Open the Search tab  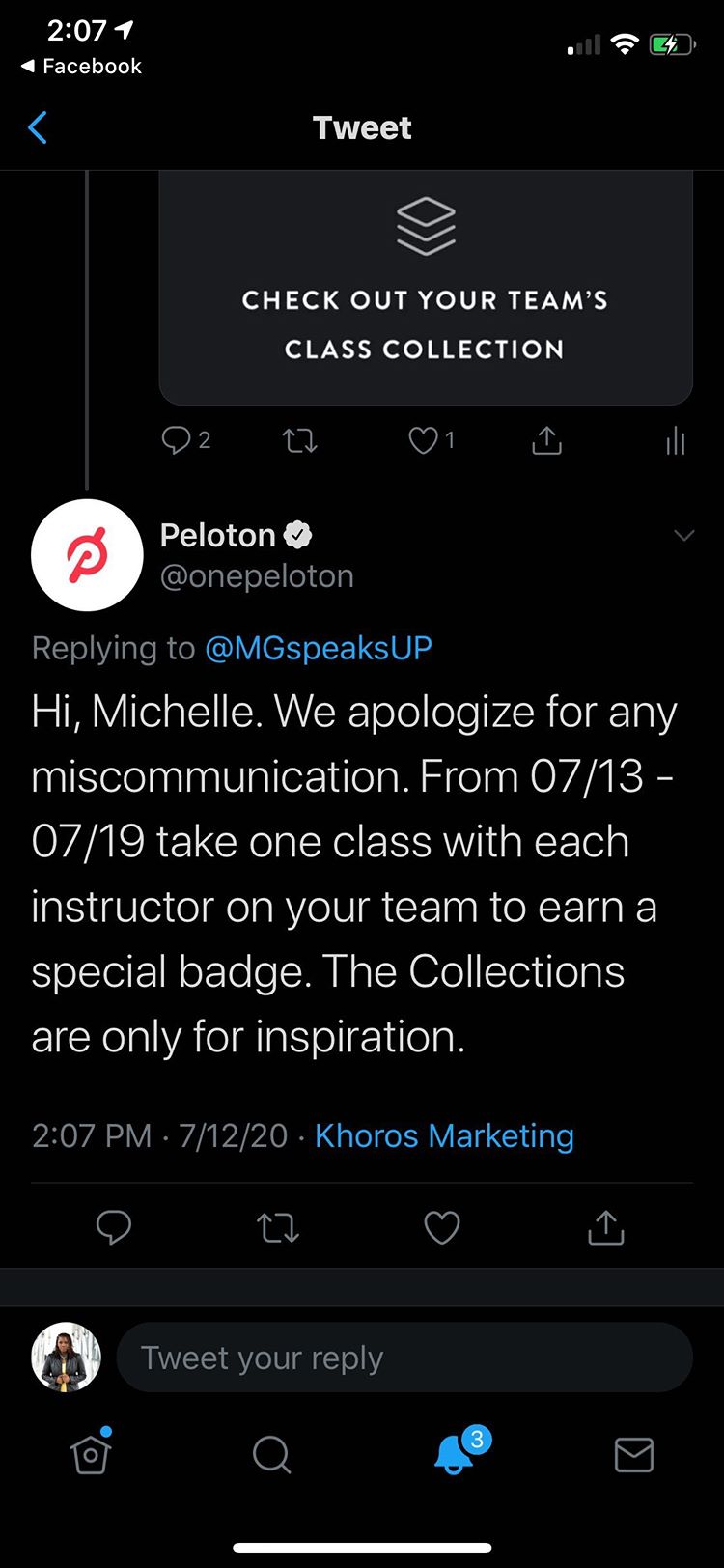coord(271,1454)
